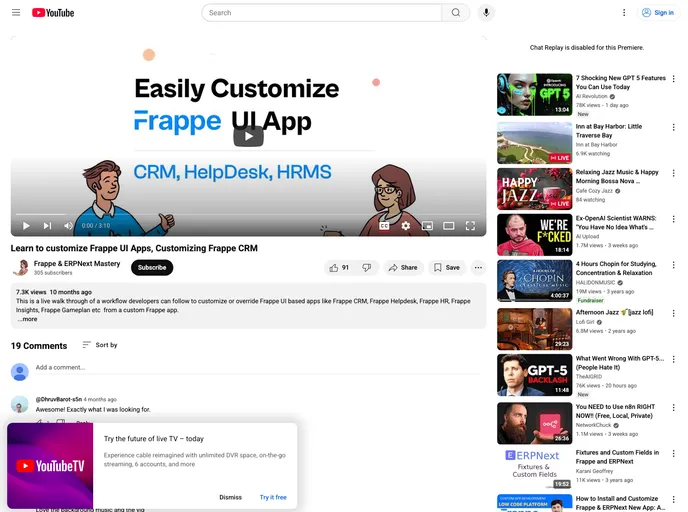
Task: Open the WE'RE F*CKED thumbnail
Action: click(534, 235)
